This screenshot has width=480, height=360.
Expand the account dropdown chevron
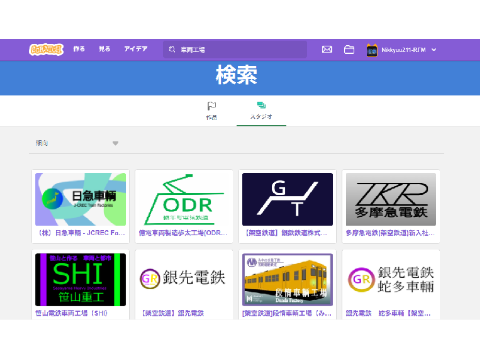[x=434, y=50]
